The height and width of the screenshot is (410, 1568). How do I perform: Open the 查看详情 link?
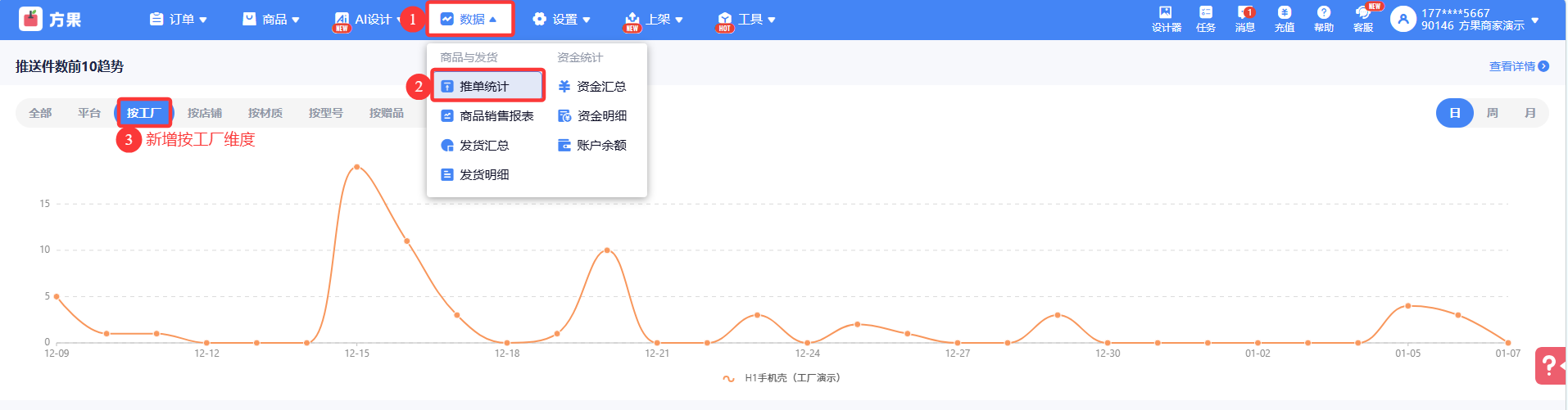(x=1512, y=66)
